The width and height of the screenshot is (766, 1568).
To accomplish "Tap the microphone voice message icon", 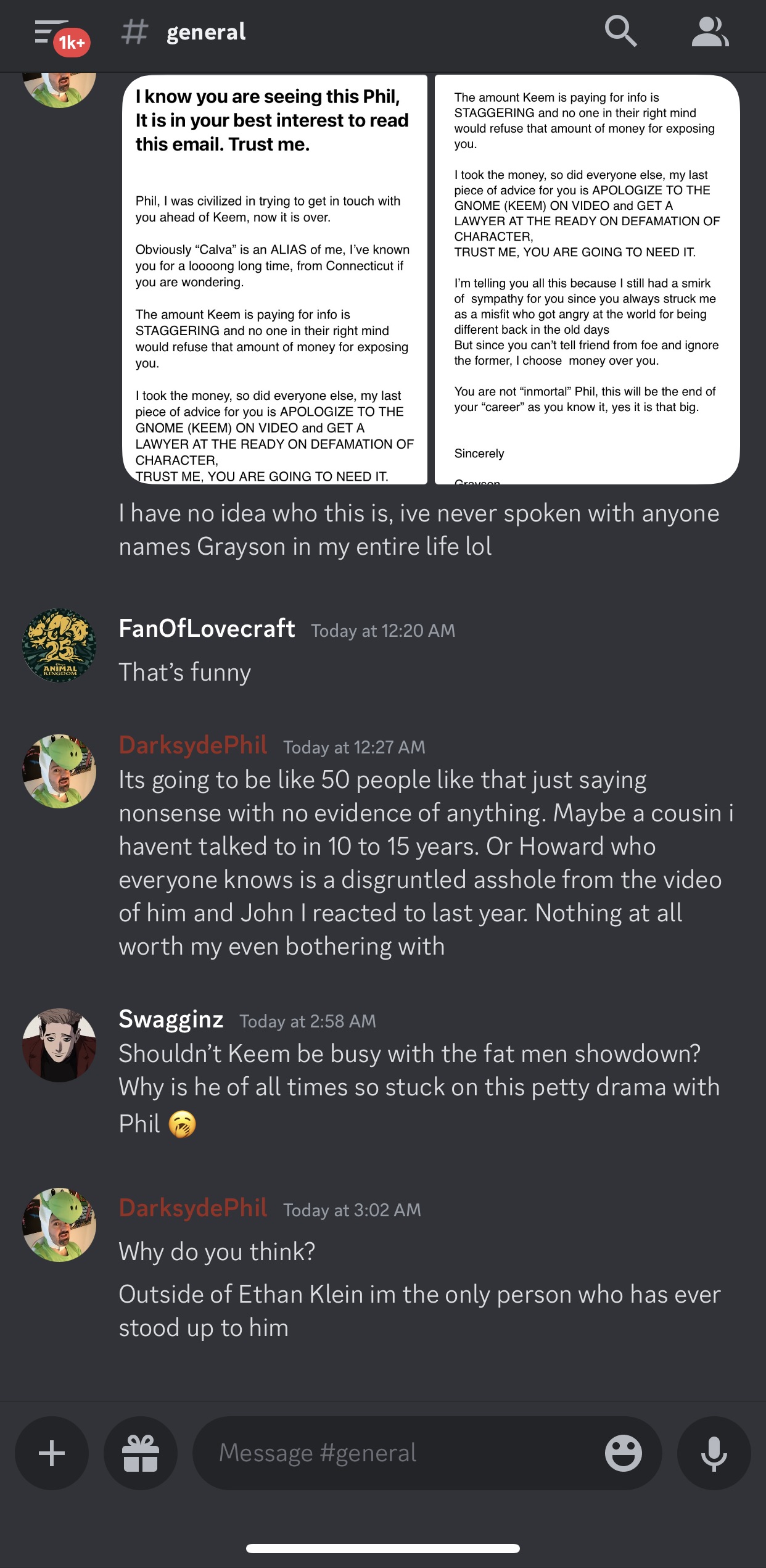I will 714,1453.
